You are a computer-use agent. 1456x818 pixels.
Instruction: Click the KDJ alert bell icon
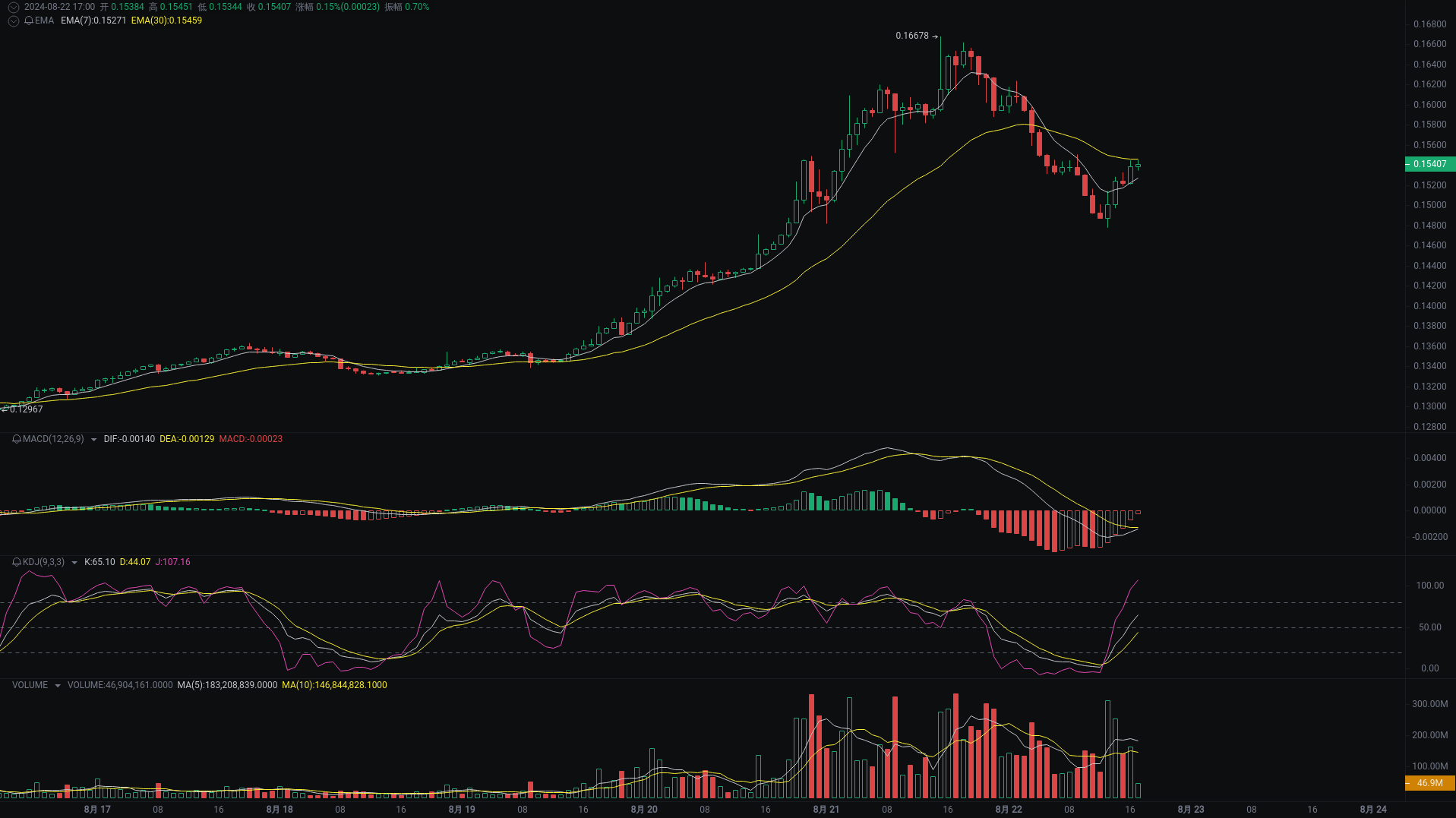17,562
